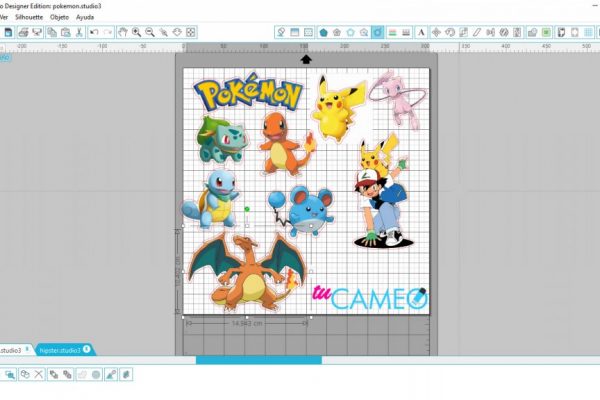Click the Send to Silhouette icon

coord(37,32)
